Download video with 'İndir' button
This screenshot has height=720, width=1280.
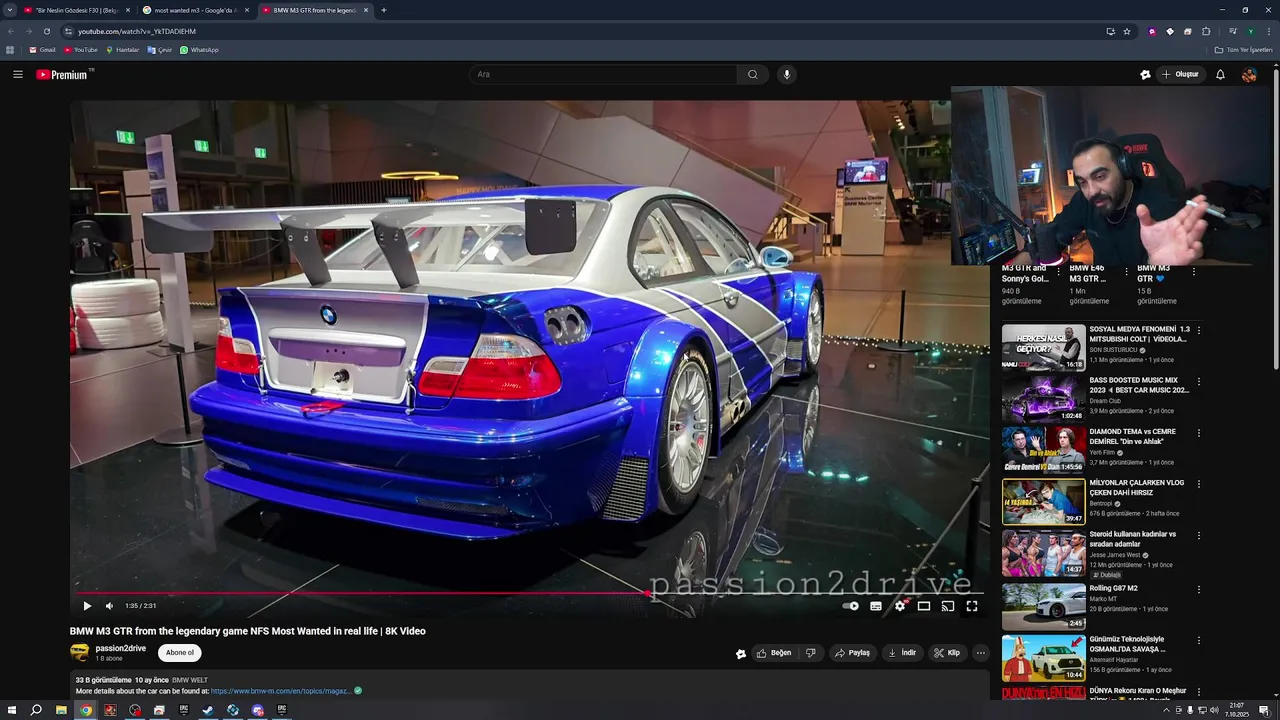click(902, 653)
